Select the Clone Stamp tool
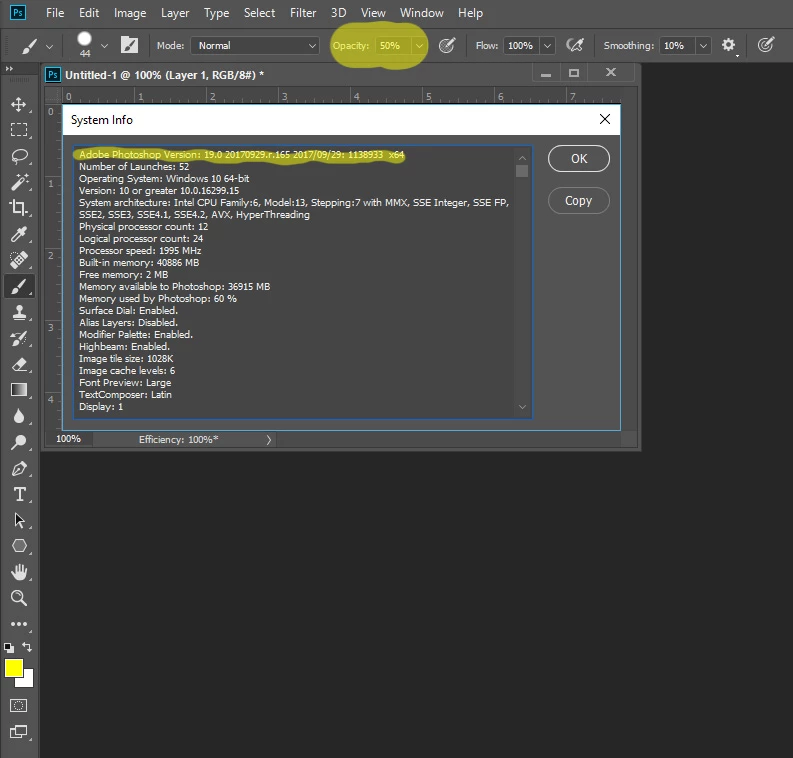793x758 pixels. pyautogui.click(x=19, y=312)
